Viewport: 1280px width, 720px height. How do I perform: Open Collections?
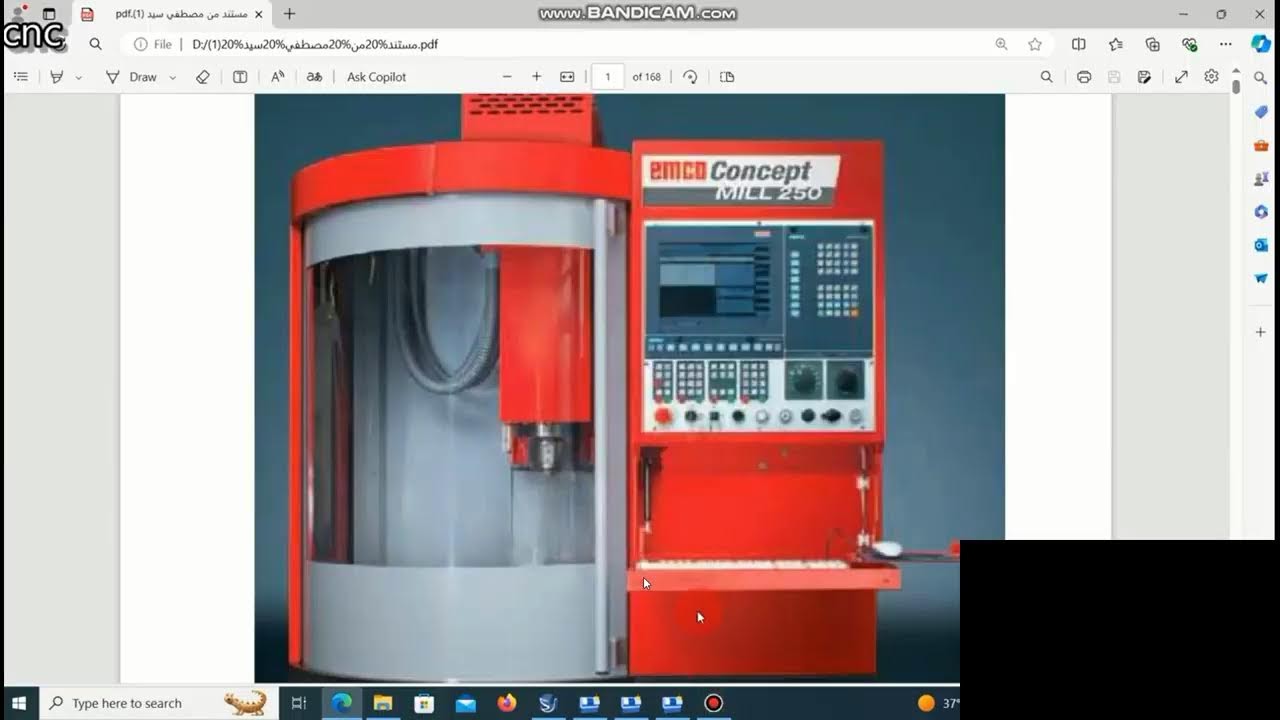point(1153,44)
